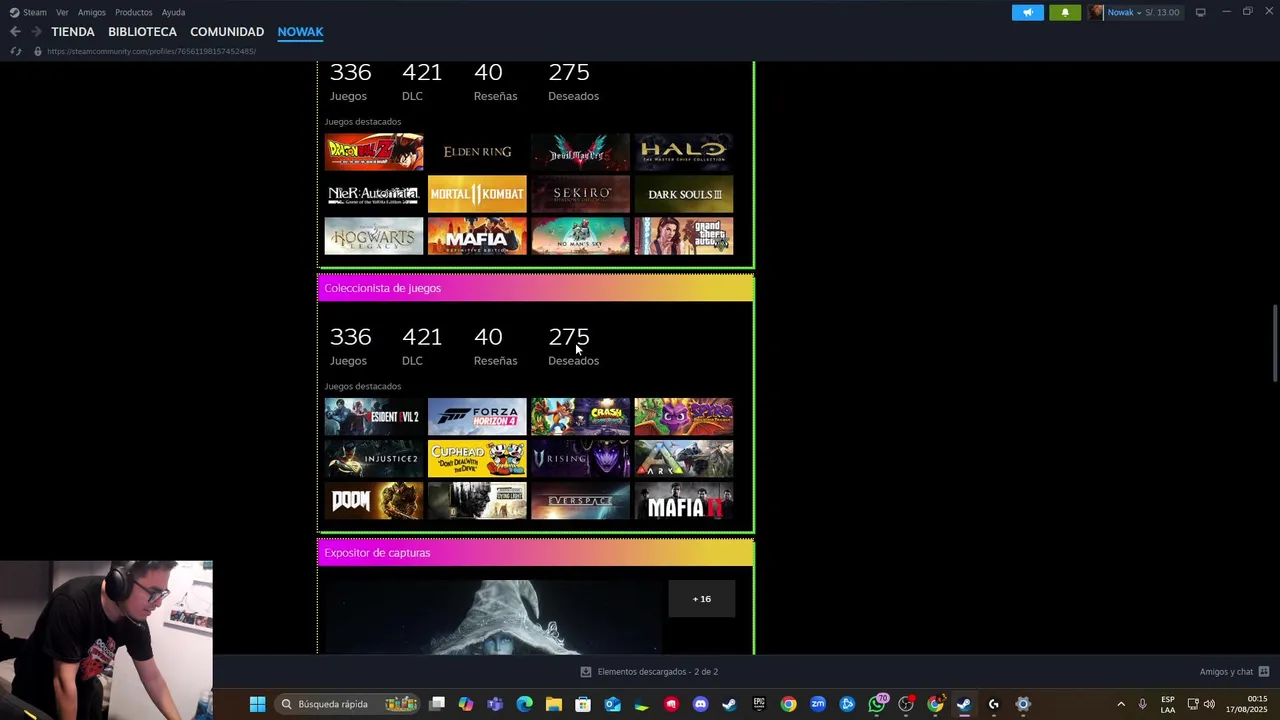This screenshot has height=720, width=1280.
Task: Open the Mafia II thumbnail
Action: click(x=684, y=501)
